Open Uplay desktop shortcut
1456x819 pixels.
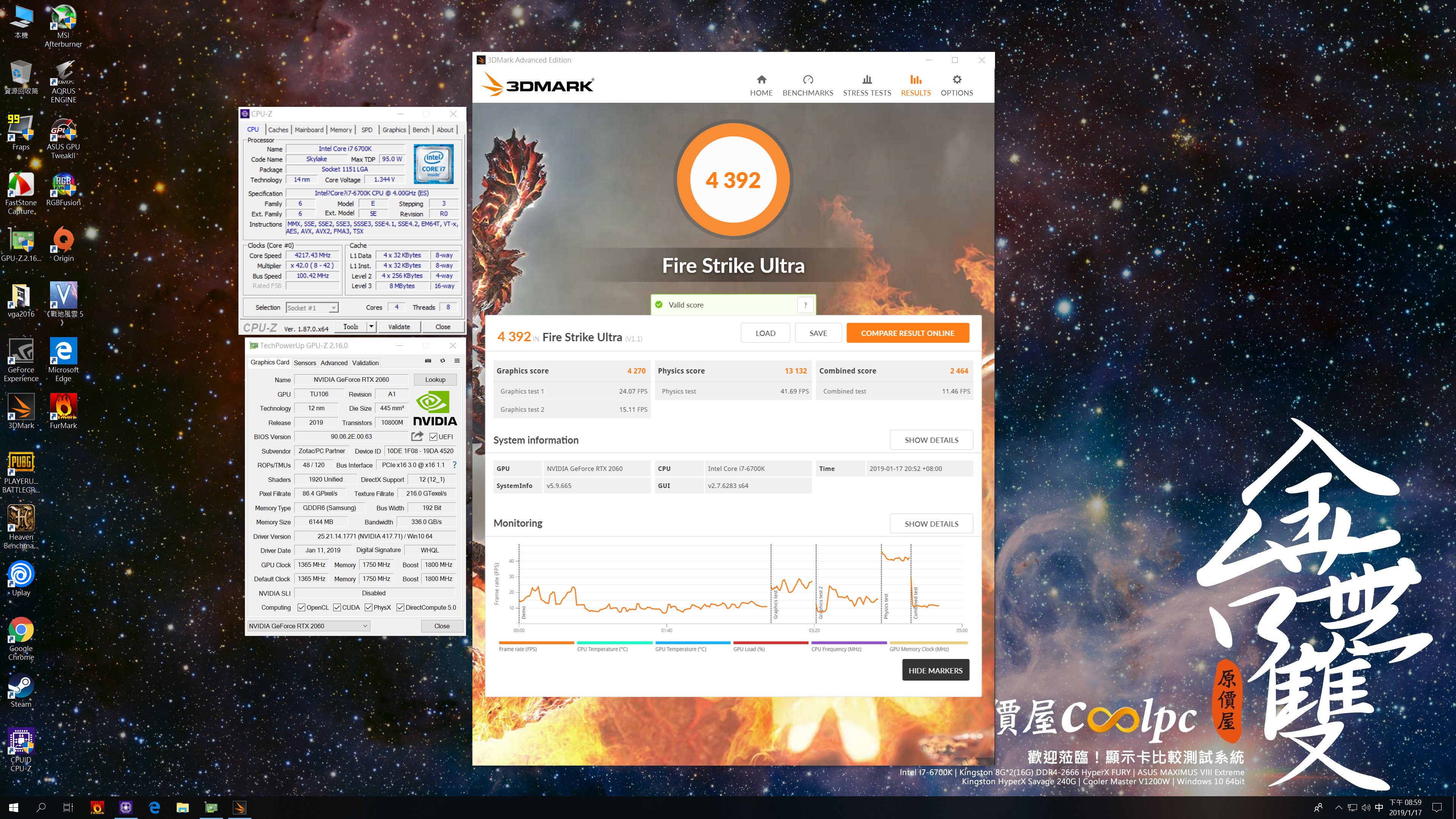21,578
